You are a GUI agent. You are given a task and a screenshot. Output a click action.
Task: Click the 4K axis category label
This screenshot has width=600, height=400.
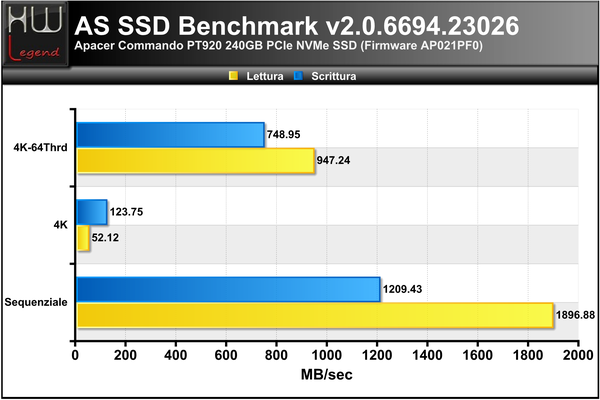click(x=60, y=225)
